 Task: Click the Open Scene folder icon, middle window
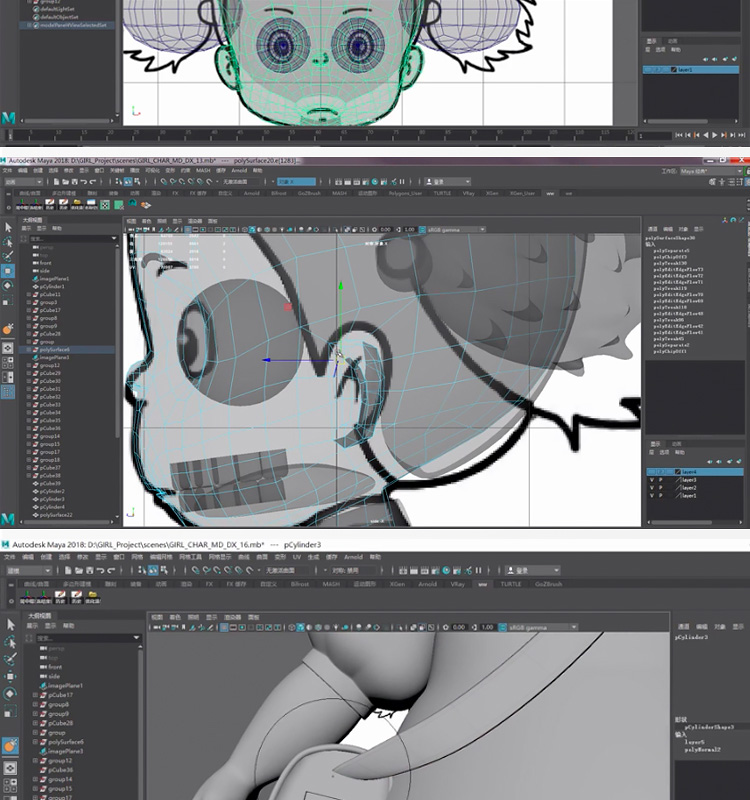click(66, 182)
